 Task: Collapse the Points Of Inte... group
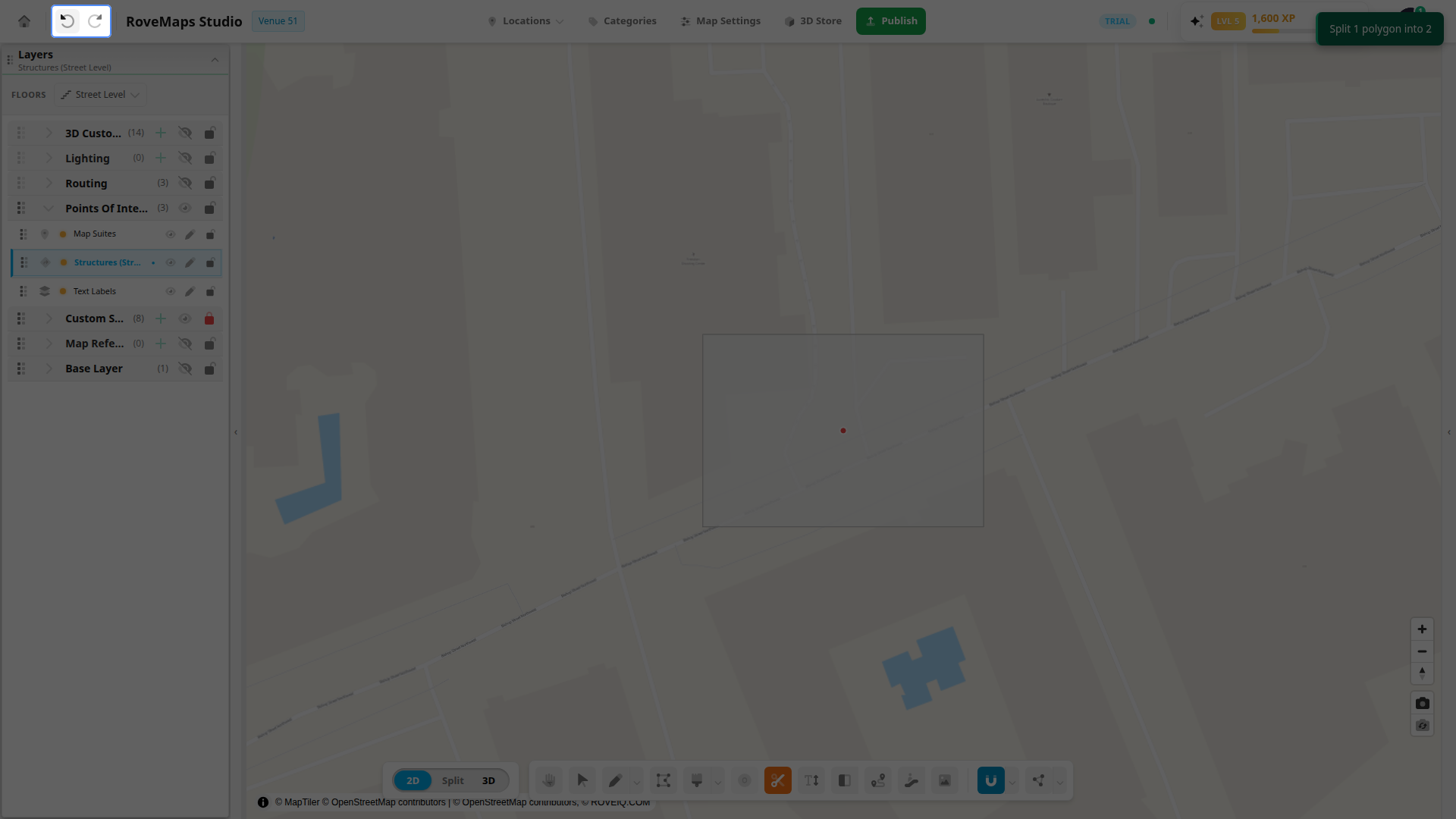pyautogui.click(x=49, y=209)
